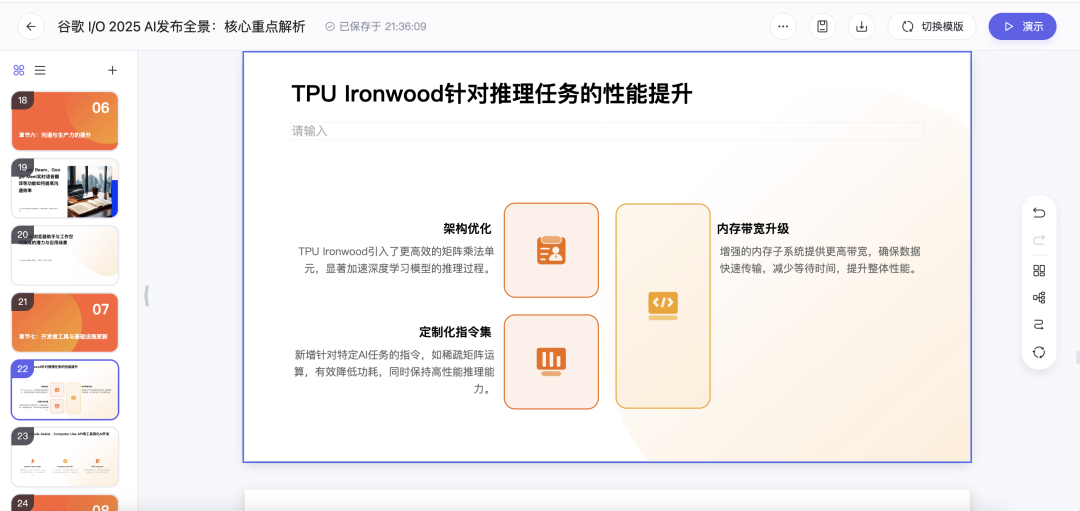Viewport: 1080px width, 511px height.
Task: Click the slide title TPU Ironwood heading
Action: (x=491, y=94)
